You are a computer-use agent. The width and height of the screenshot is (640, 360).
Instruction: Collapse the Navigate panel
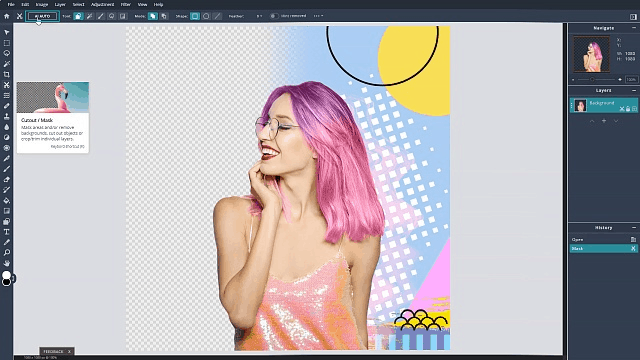click(x=634, y=28)
